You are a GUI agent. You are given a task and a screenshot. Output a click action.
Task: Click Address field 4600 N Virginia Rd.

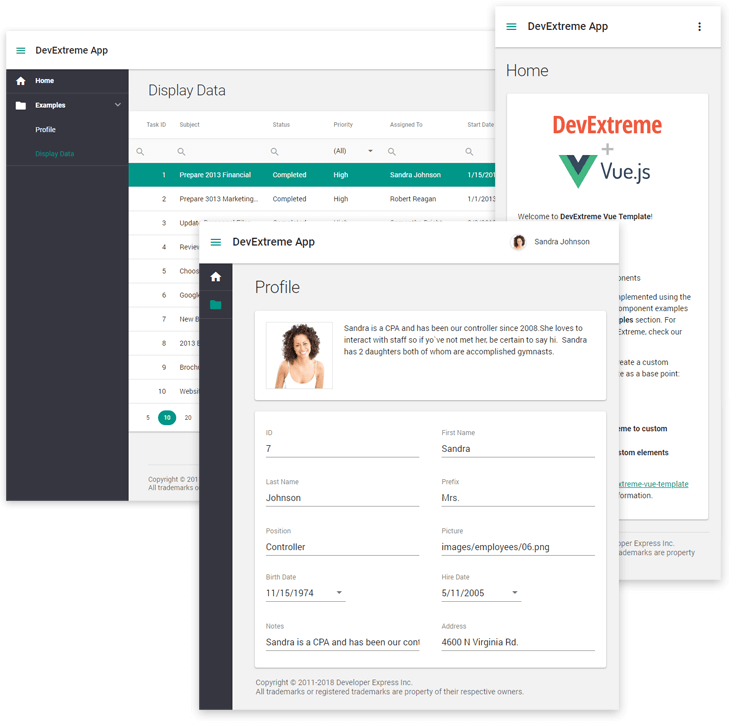coord(518,642)
